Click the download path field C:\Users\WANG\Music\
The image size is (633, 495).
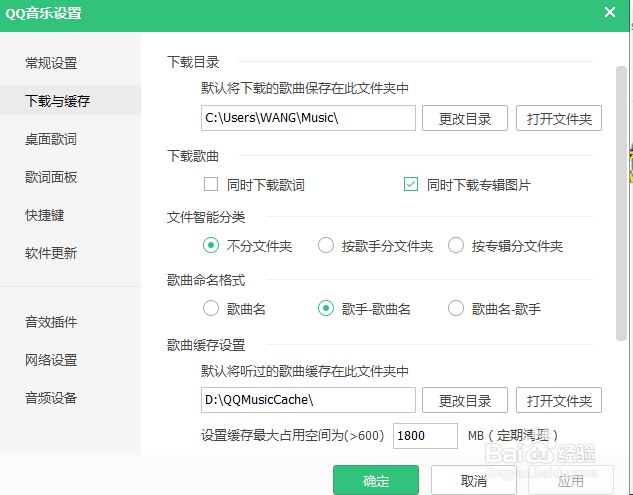click(308, 118)
